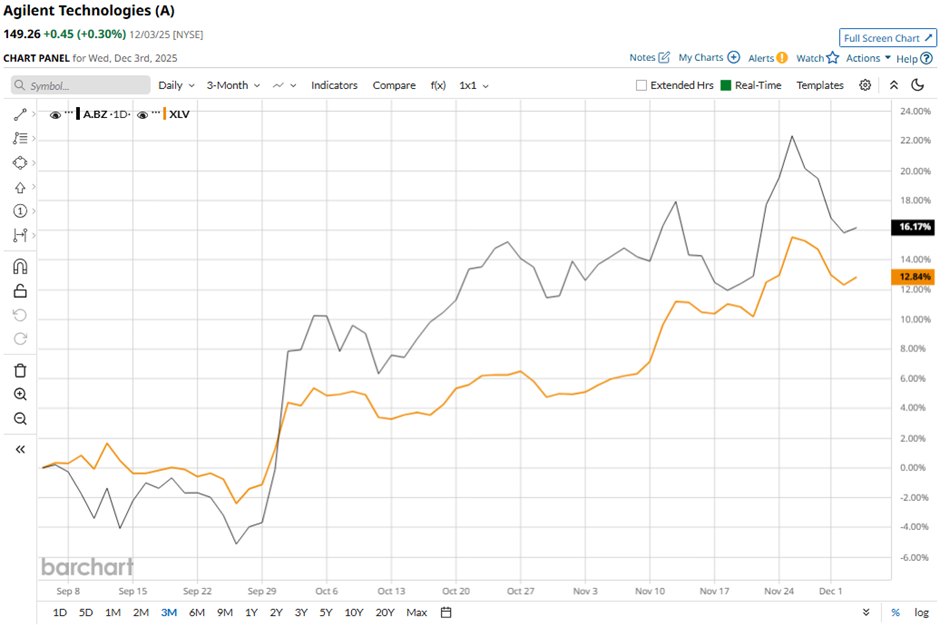Open the Compare menu

(x=394, y=85)
